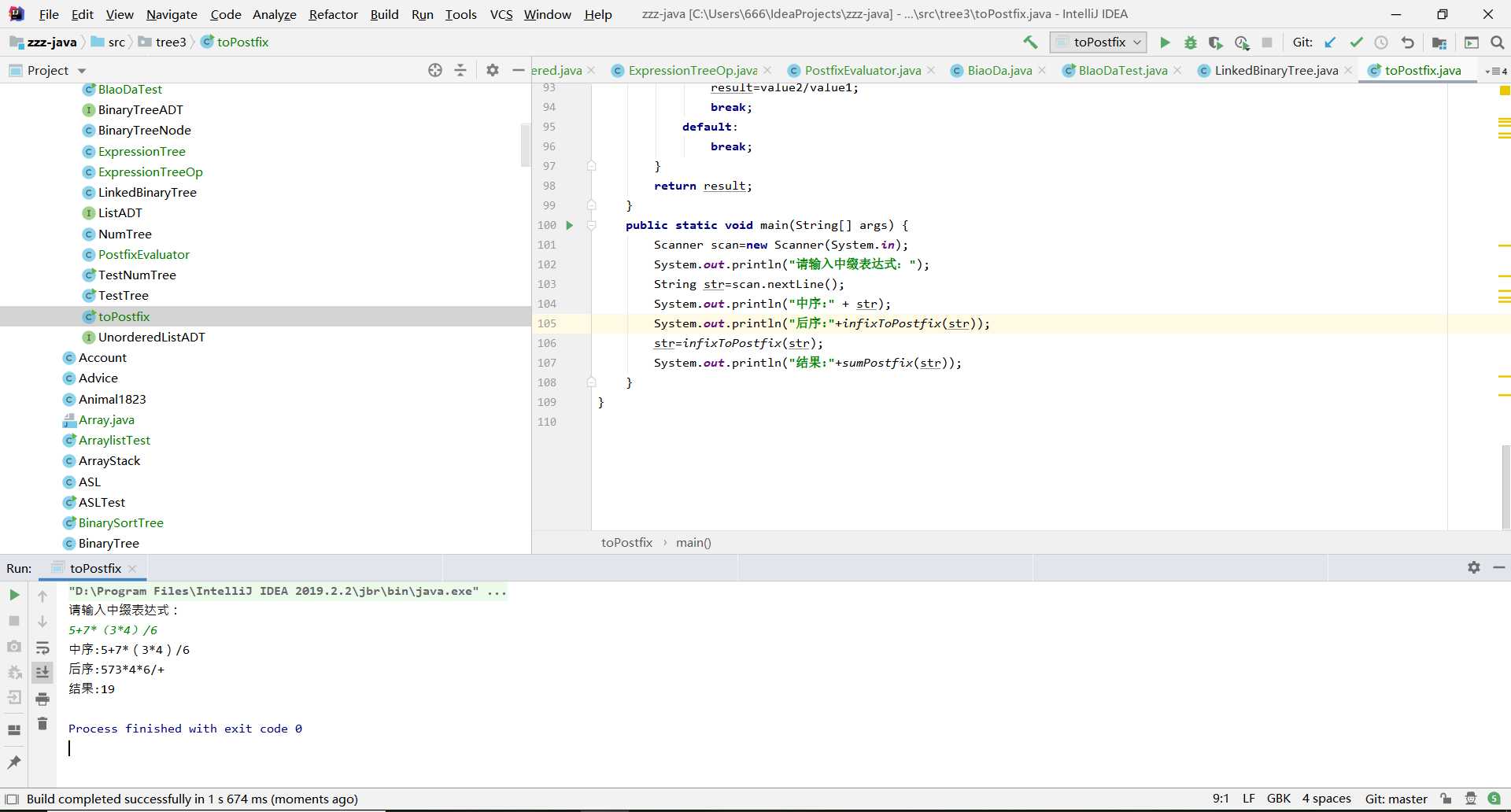Viewport: 1511px width, 812px height.
Task: Click the Run panel stop icon
Action: 14,621
